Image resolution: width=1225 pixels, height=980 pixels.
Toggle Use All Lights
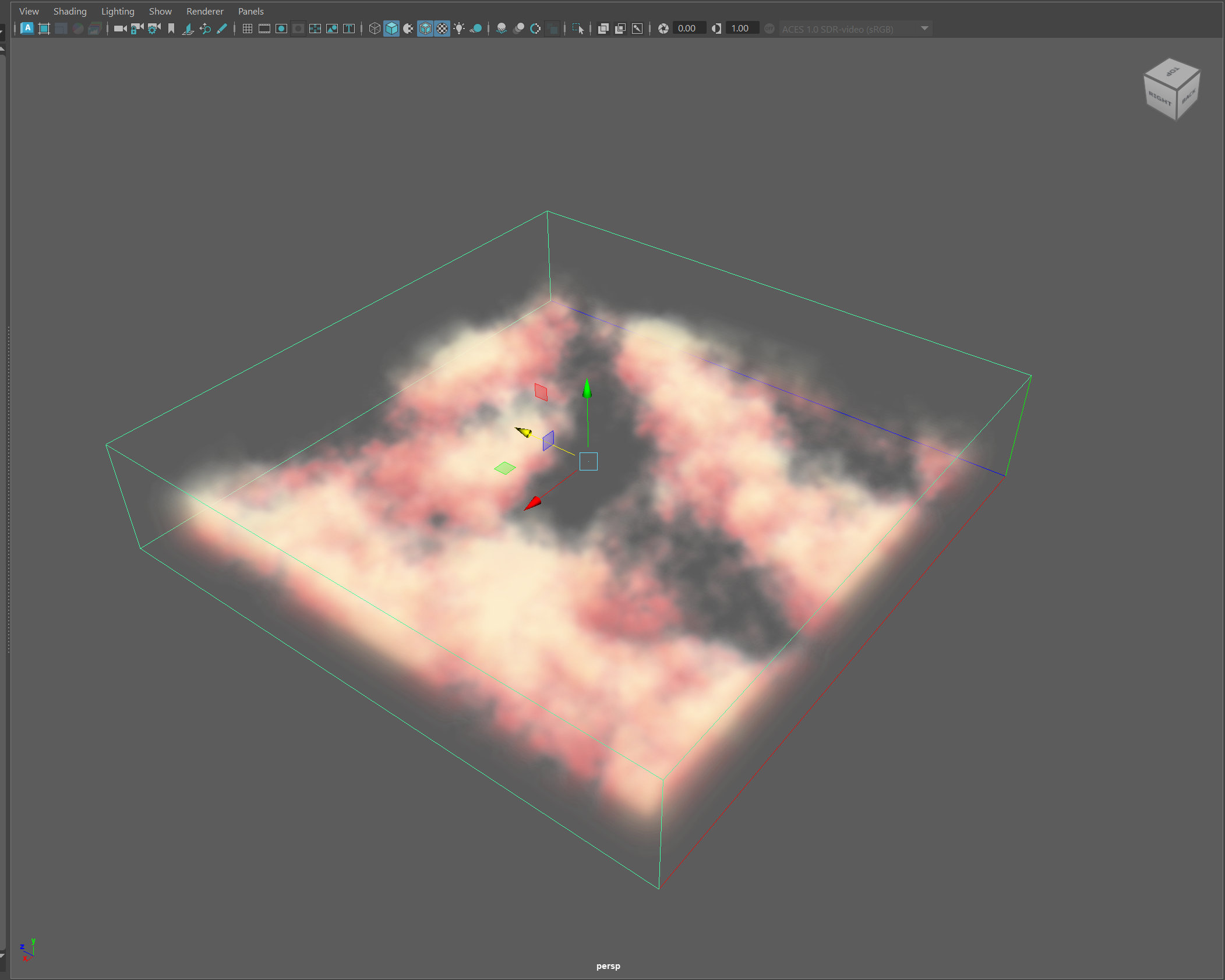[460, 29]
